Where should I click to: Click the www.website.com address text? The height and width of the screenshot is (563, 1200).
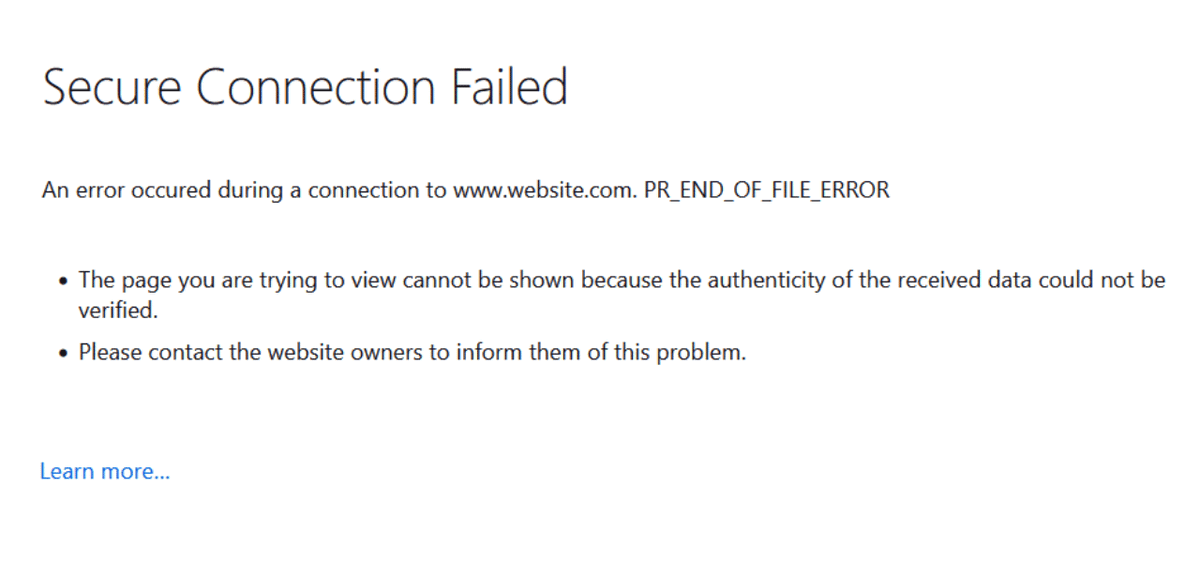point(545,190)
